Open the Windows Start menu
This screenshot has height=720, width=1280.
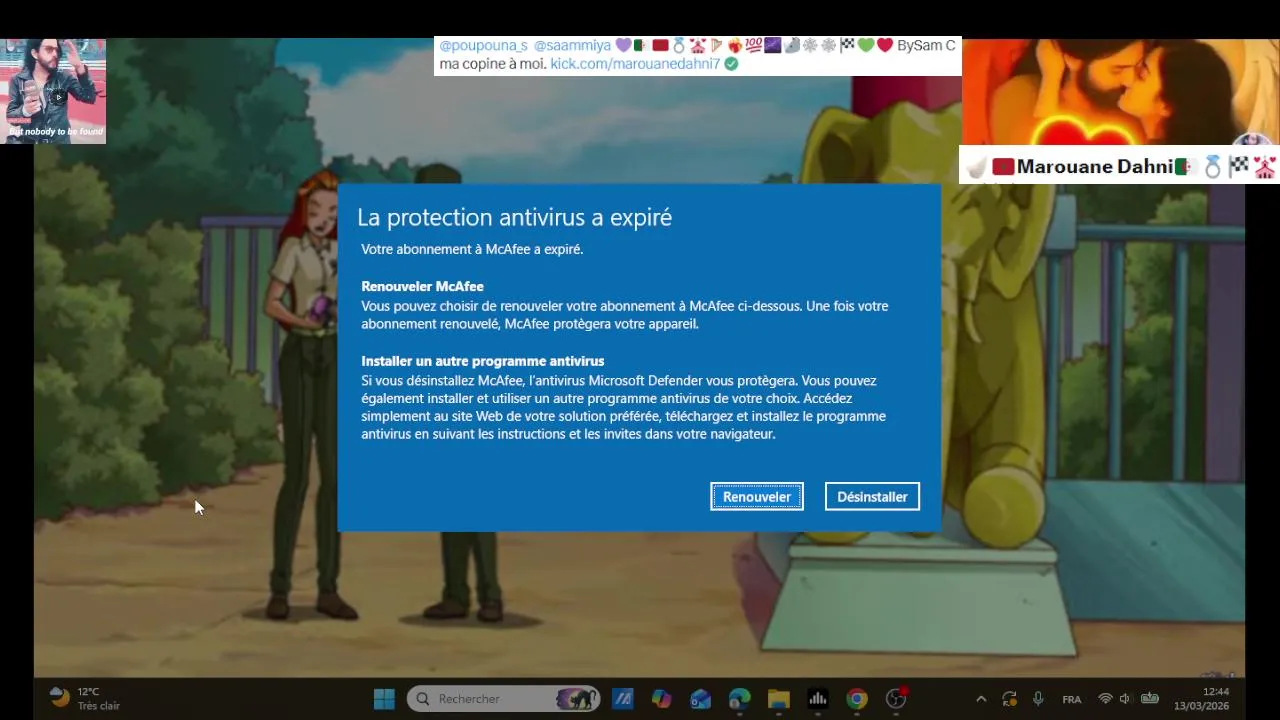[x=384, y=699]
